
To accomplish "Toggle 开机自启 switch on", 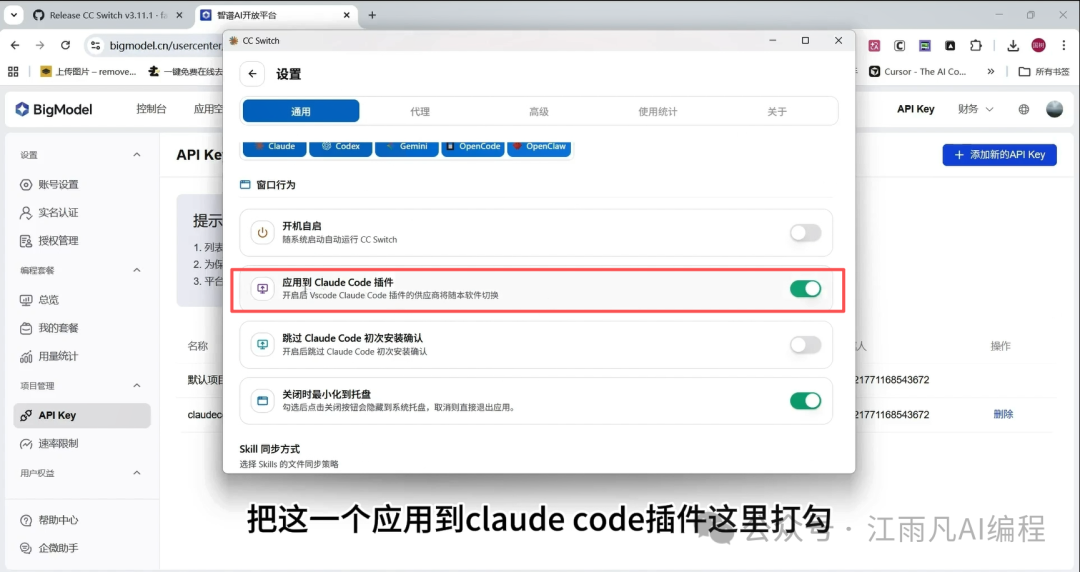I will (x=805, y=233).
